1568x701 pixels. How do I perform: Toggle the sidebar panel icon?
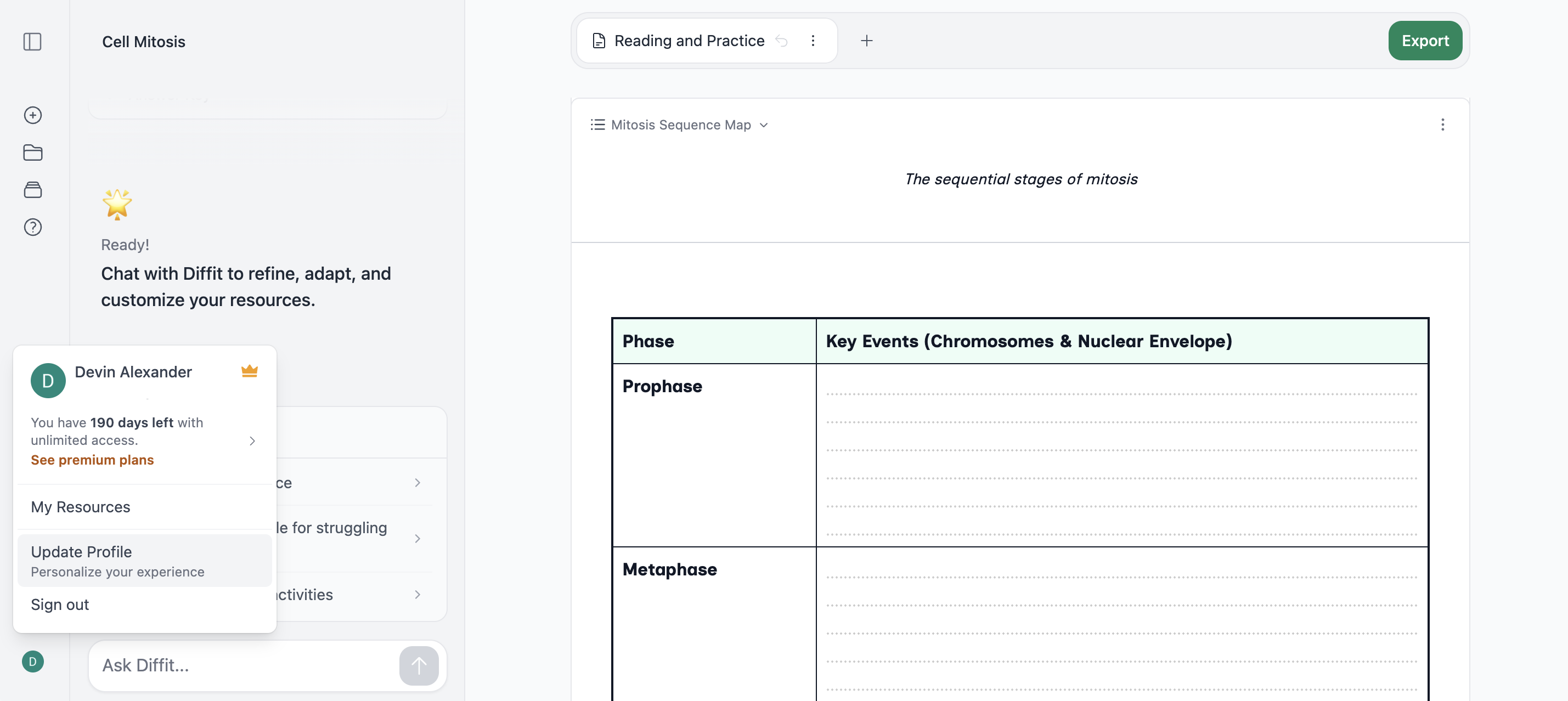point(32,41)
